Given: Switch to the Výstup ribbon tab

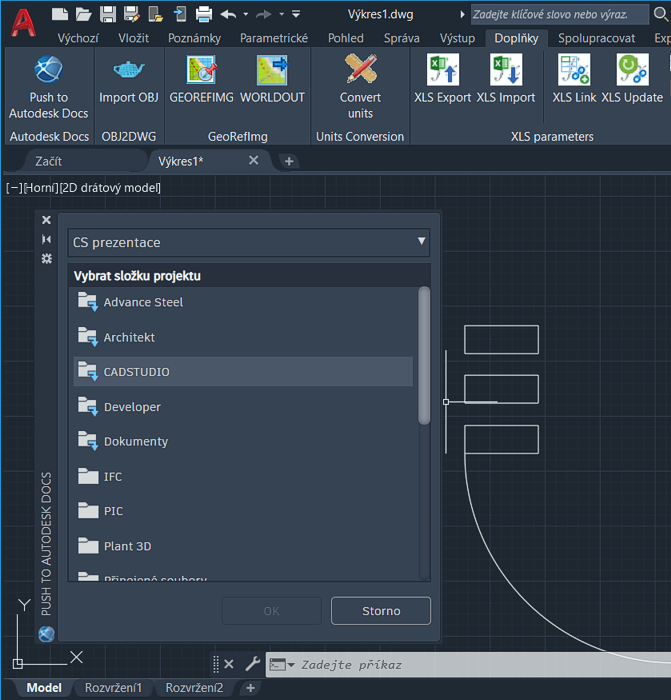Looking at the screenshot, I should click(457, 38).
